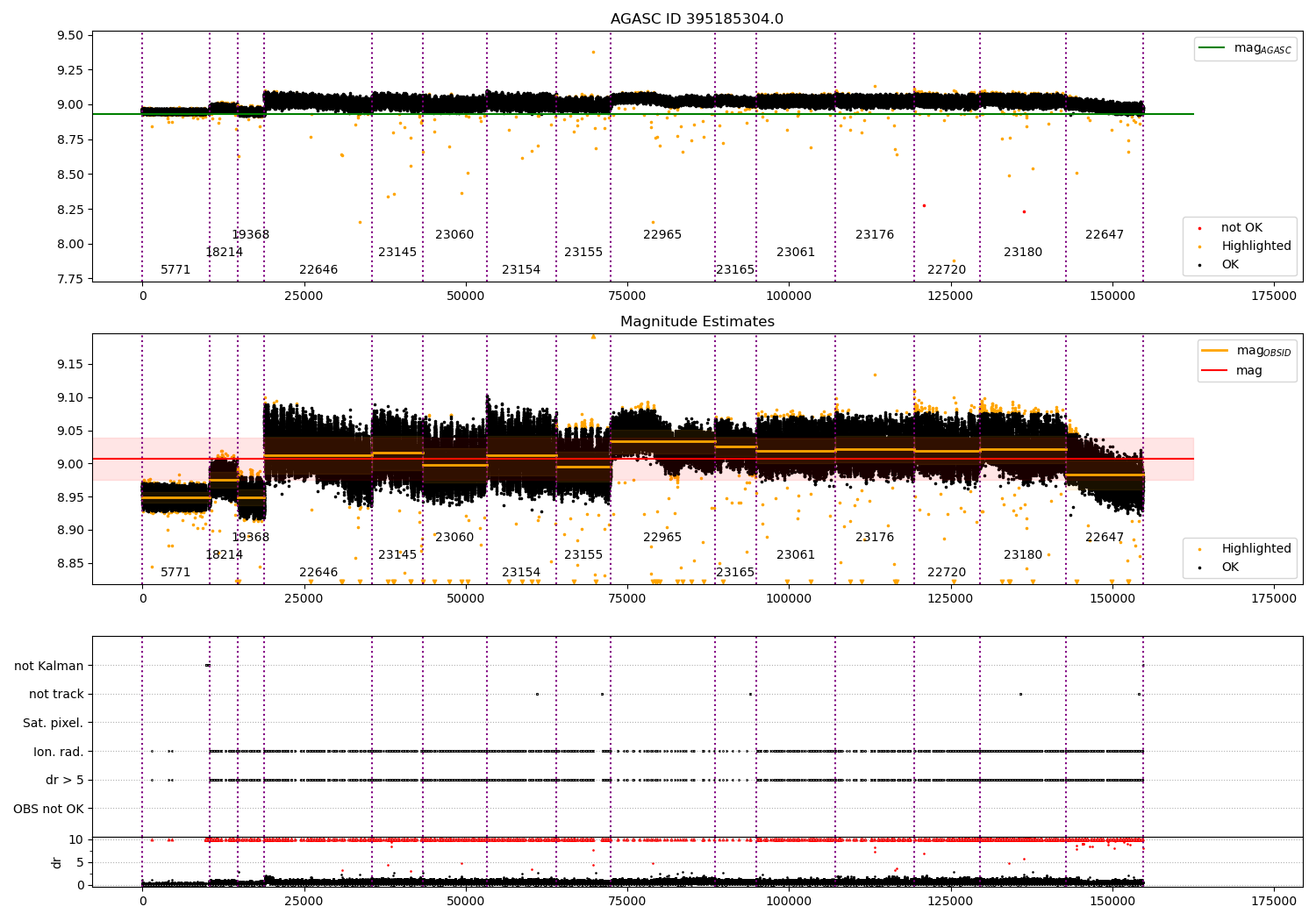Click OBSID label 22965 in the Magnitude Estimates plot
1316x921 pixels.
point(662,538)
